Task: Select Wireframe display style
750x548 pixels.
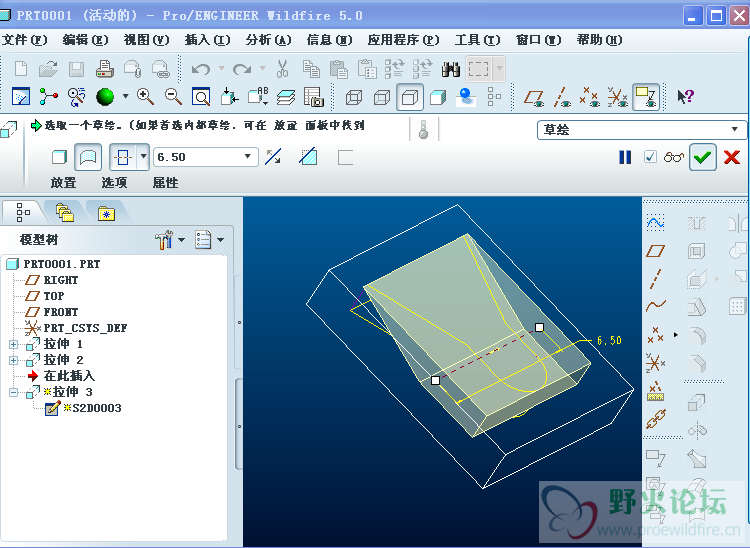Action: click(x=354, y=97)
